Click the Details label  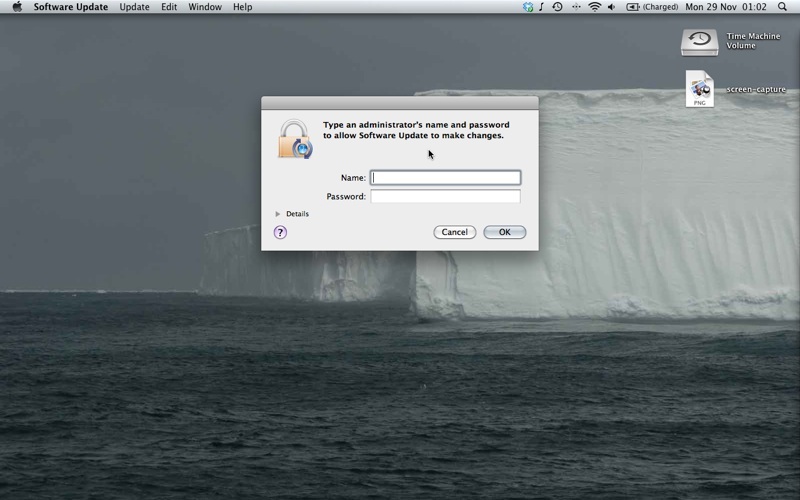coord(297,214)
